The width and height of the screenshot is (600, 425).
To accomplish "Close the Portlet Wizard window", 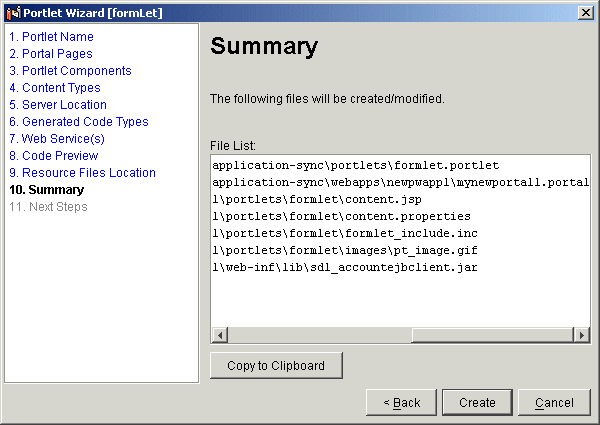I will [585, 13].
